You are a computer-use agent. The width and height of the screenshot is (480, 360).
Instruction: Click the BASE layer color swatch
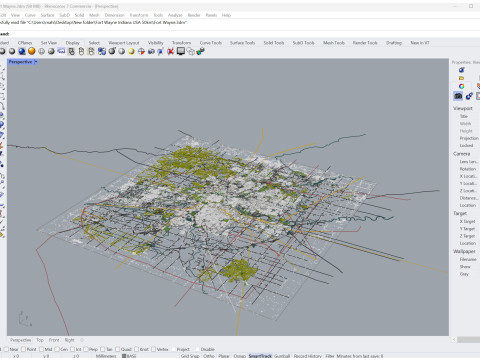coord(124,356)
